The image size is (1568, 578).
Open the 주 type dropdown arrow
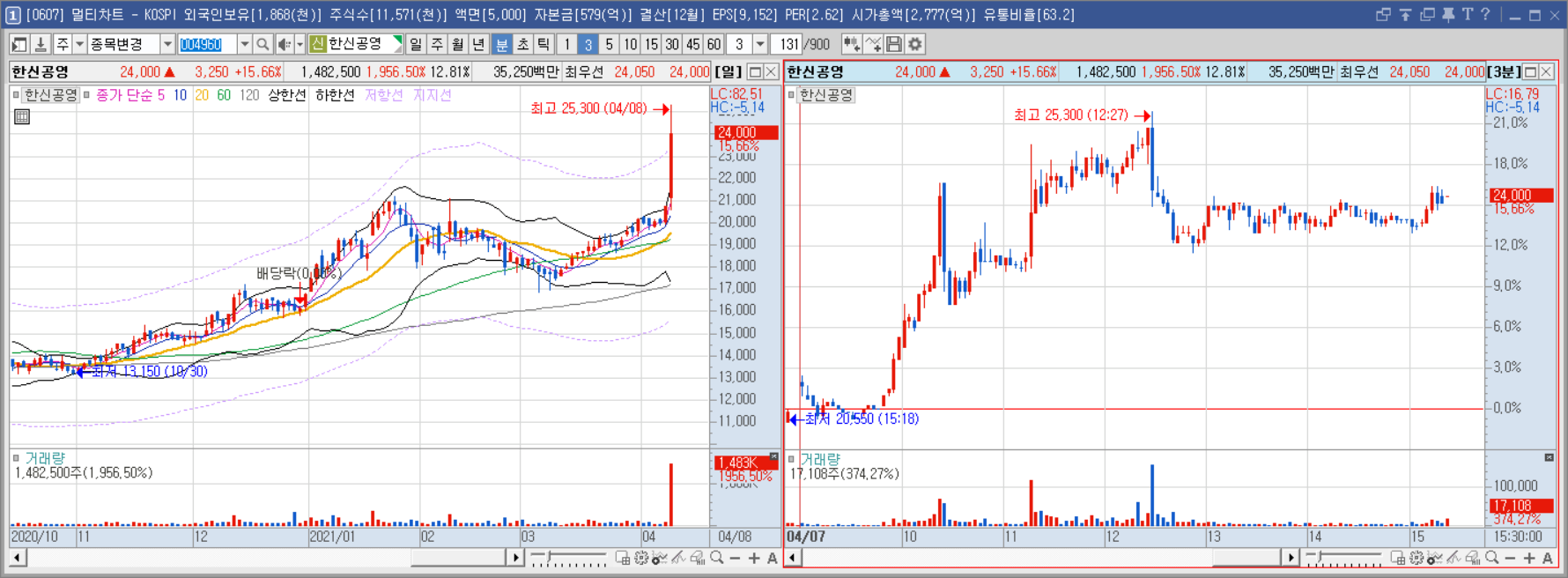pos(79,44)
